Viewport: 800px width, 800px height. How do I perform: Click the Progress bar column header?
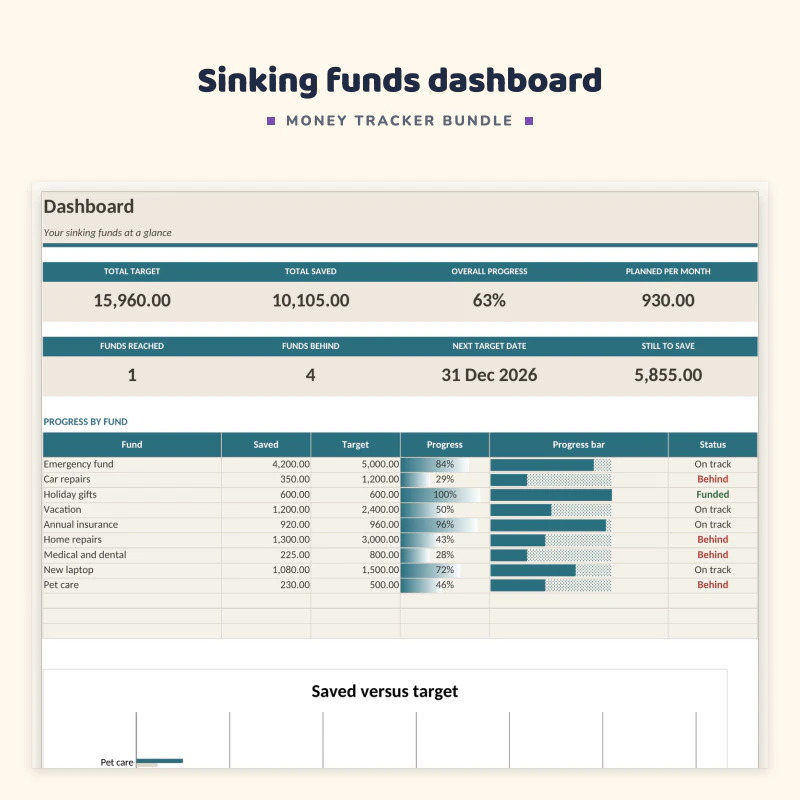point(579,445)
